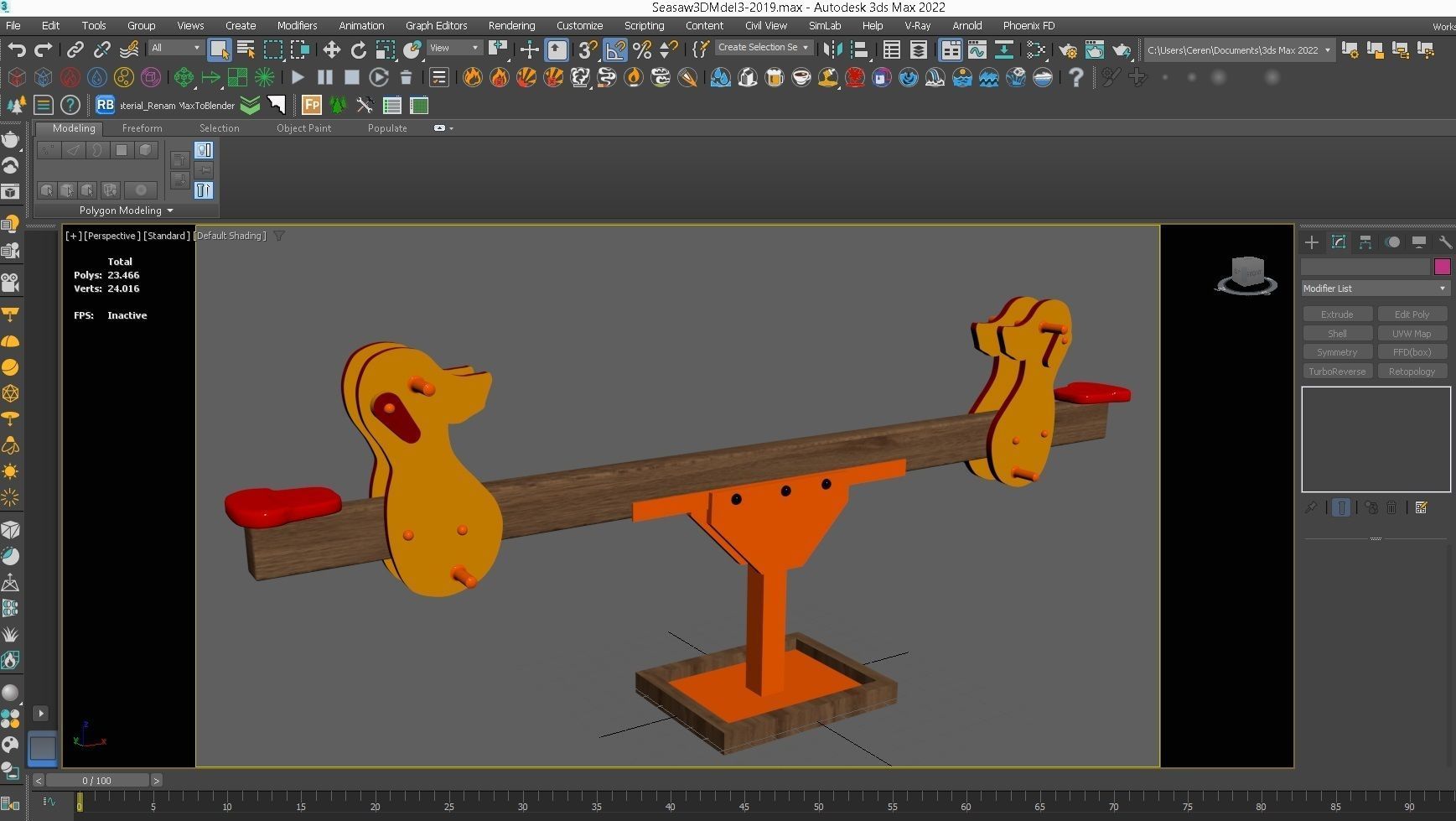Click the TurboReverse modifier button
Viewport: 1456px width, 821px height.
[x=1337, y=372]
